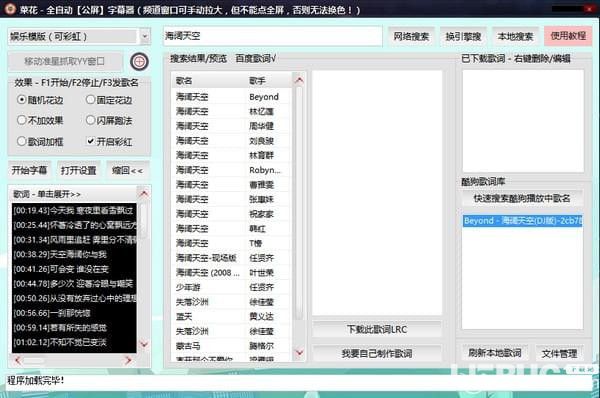The height and width of the screenshot is (398, 600).
Task: Click the 换引擎搜 button
Action: pos(463,36)
